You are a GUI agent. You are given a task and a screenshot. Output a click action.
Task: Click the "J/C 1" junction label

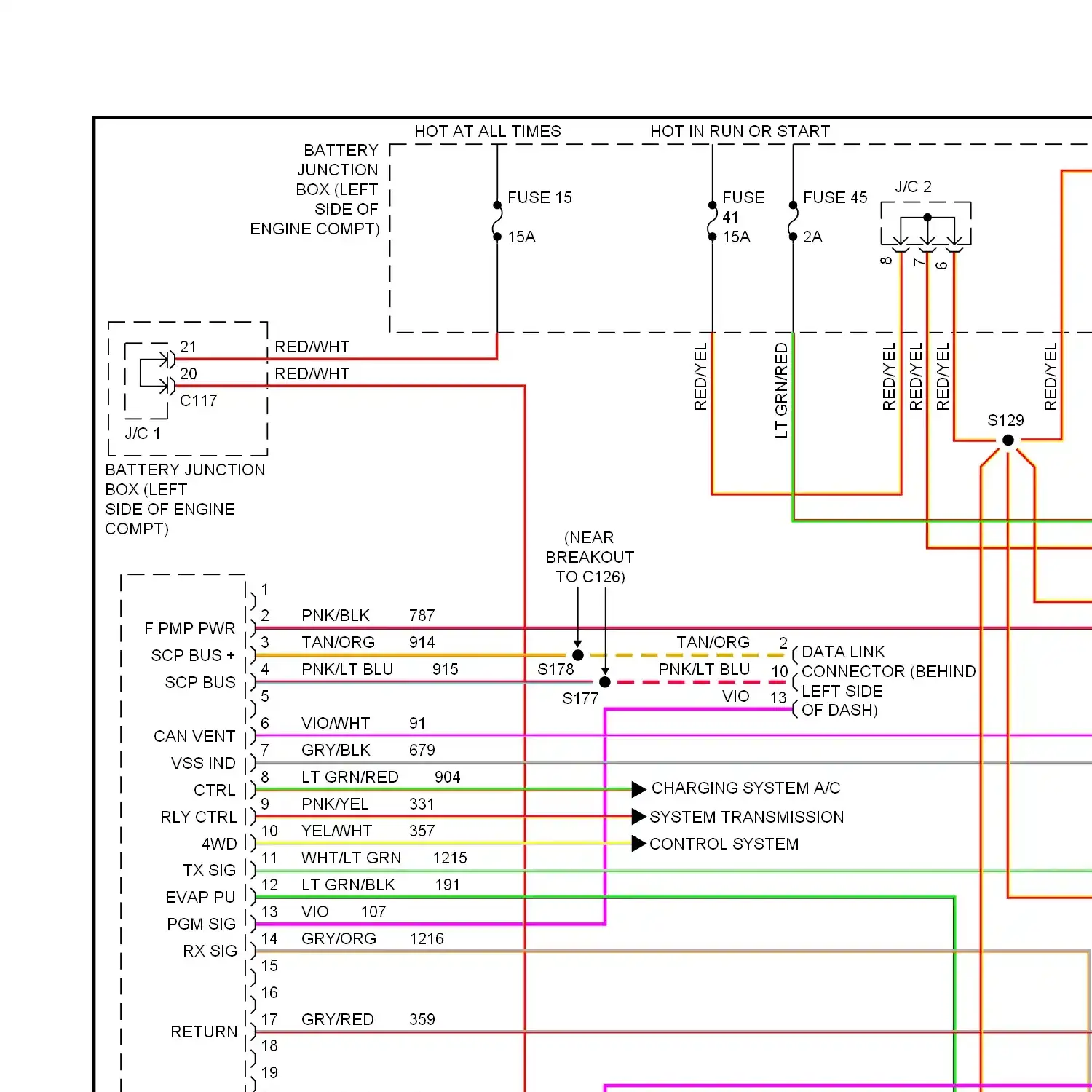[x=143, y=433]
